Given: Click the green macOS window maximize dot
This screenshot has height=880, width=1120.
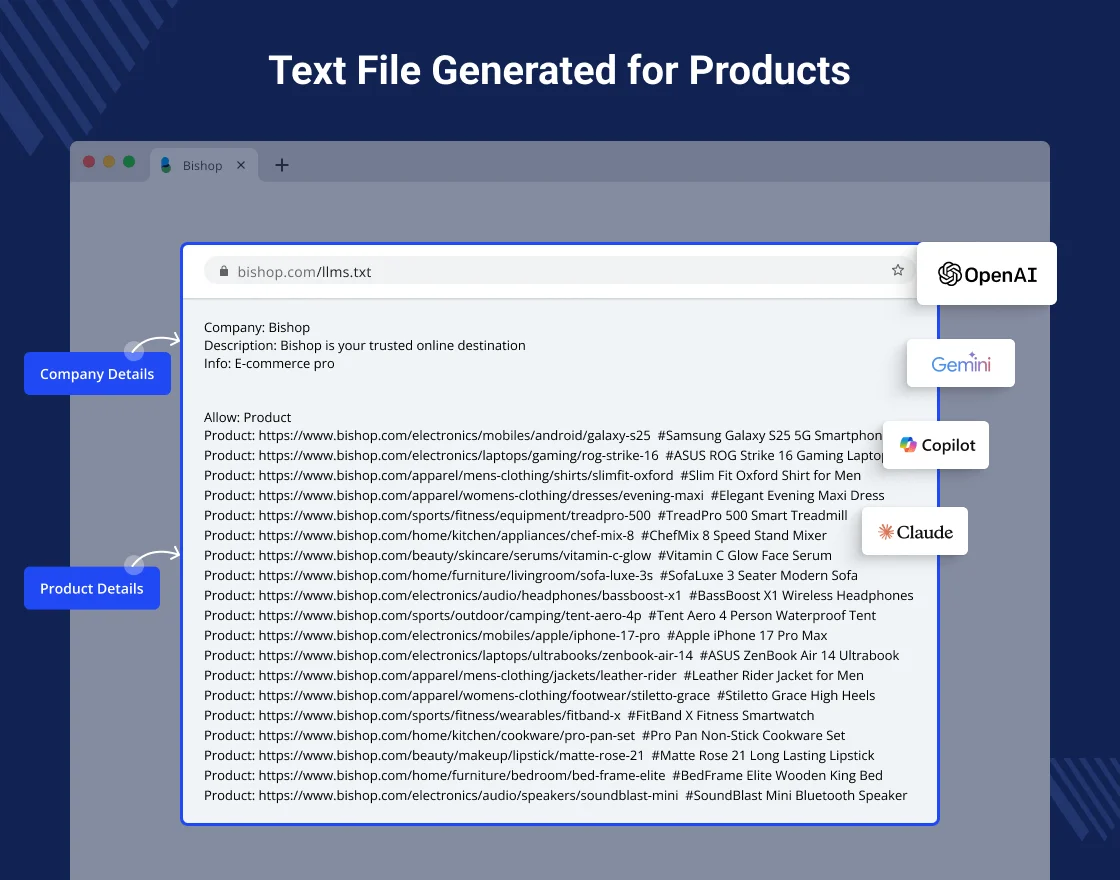Looking at the screenshot, I should 129,162.
